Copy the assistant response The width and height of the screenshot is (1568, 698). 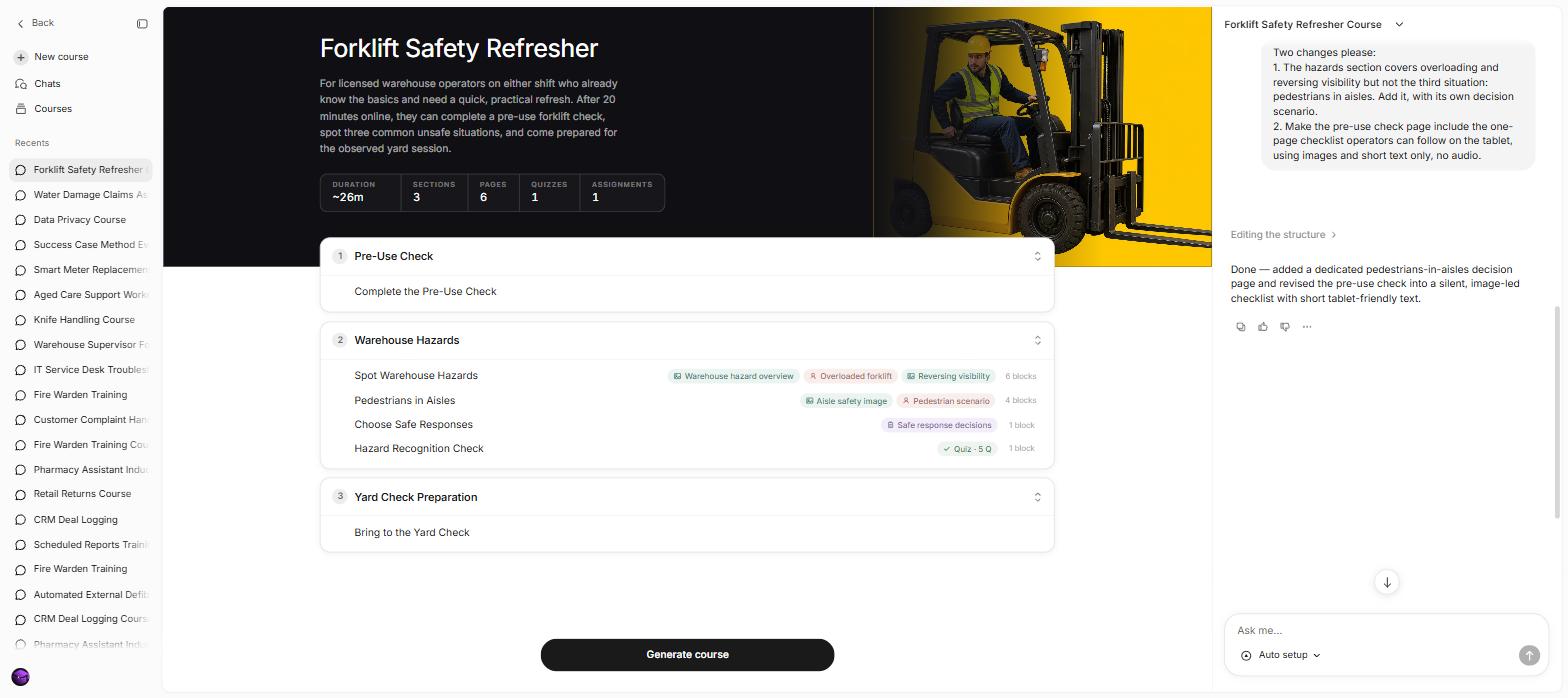pyautogui.click(x=1241, y=327)
